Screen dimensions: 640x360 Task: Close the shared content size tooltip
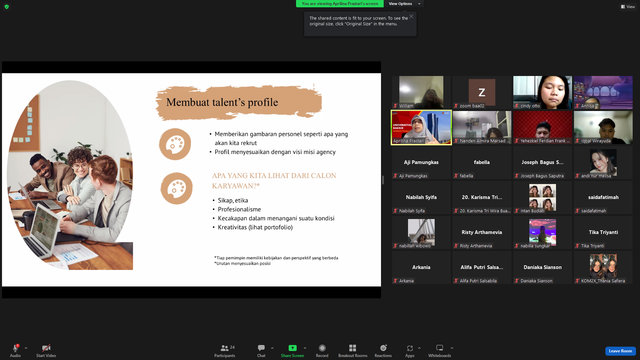click(x=411, y=16)
